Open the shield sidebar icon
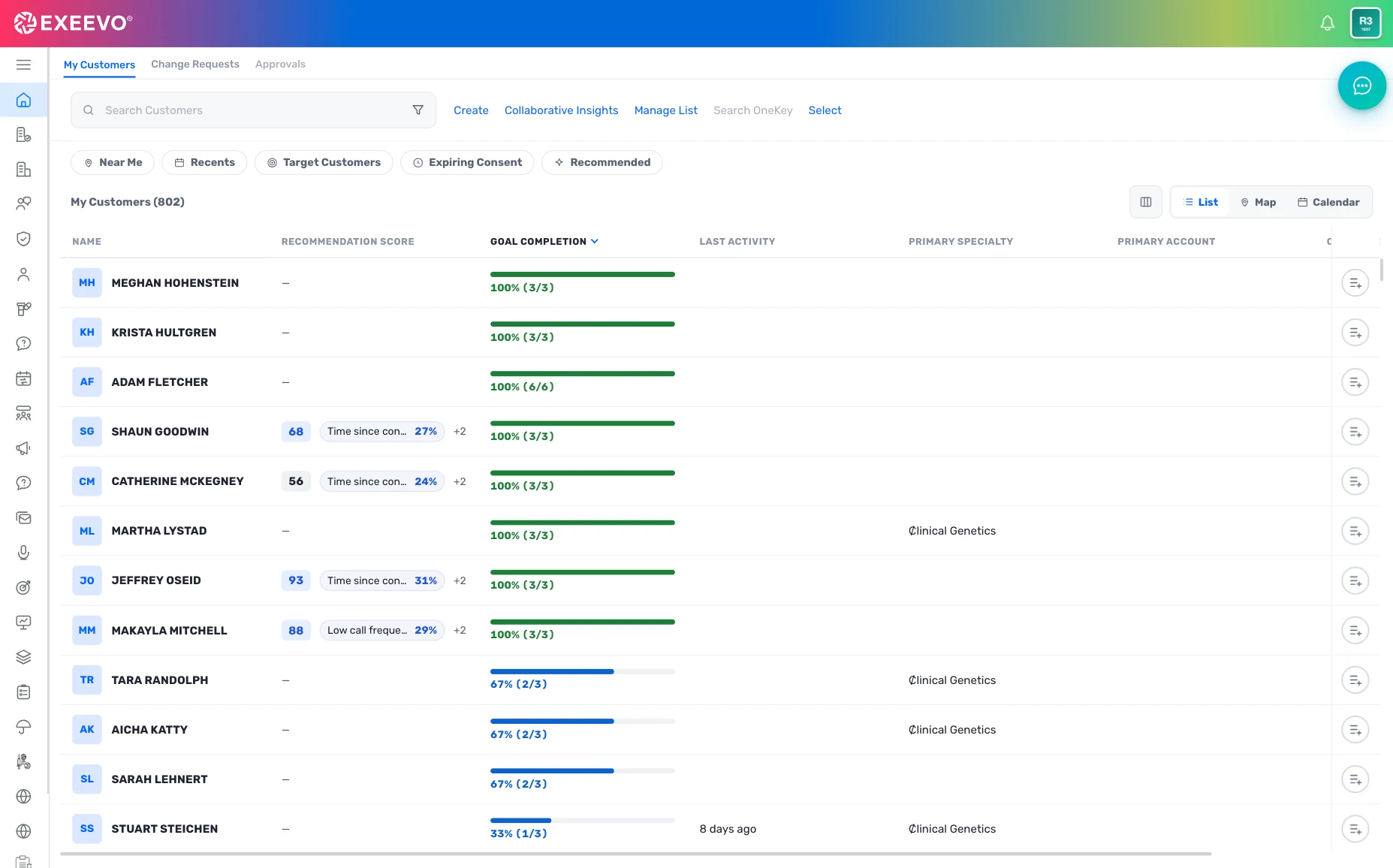 (24, 239)
